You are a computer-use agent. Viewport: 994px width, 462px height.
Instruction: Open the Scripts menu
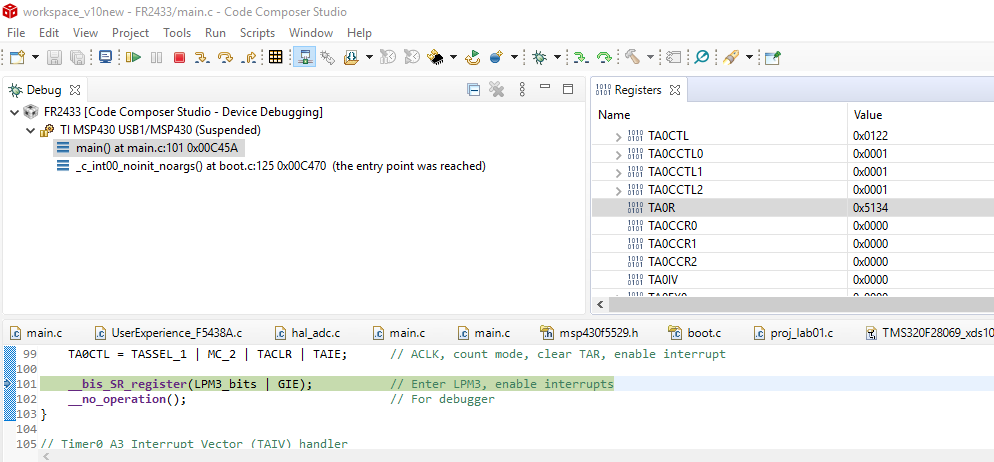(x=257, y=33)
